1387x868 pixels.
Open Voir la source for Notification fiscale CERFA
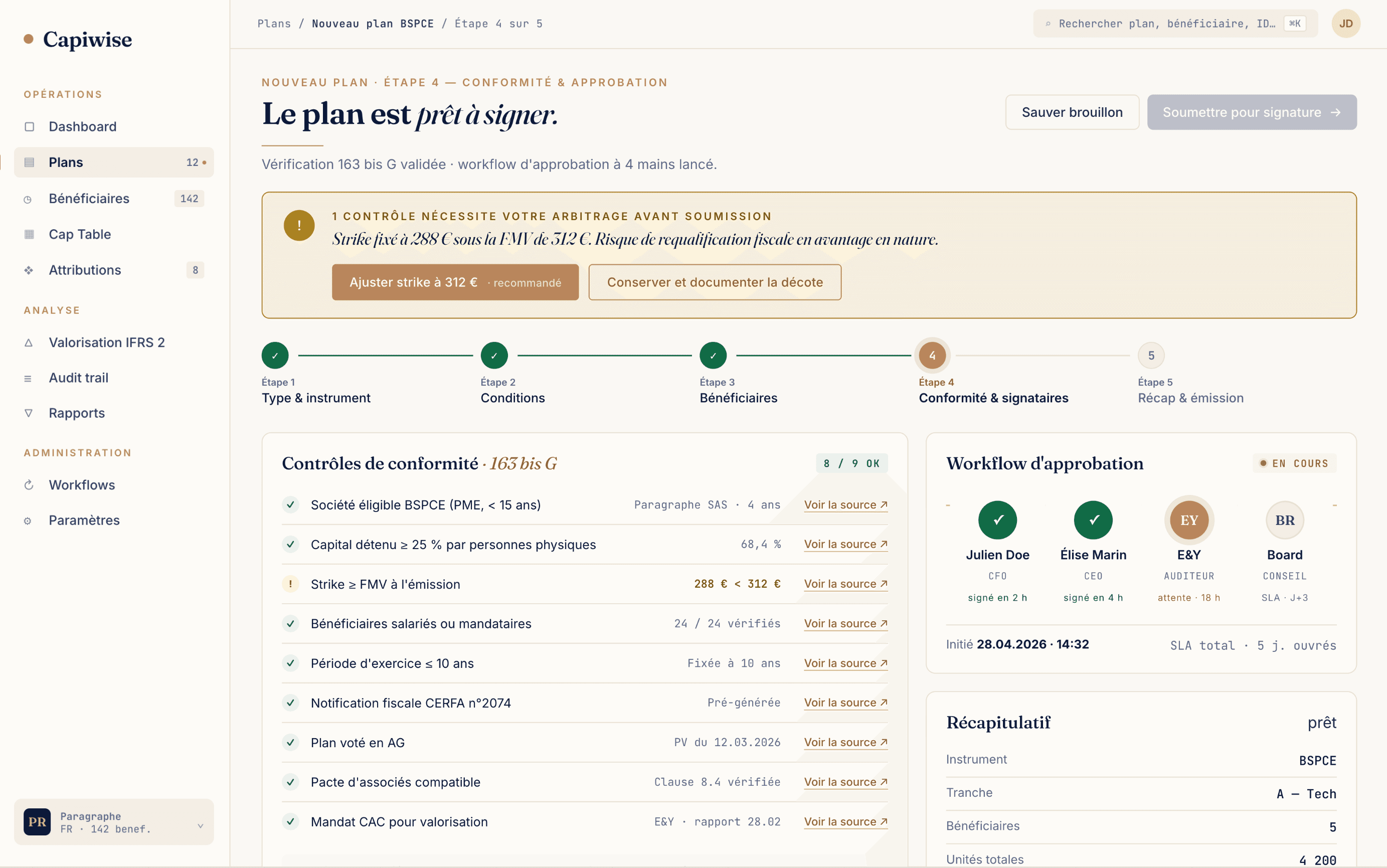tap(845, 703)
